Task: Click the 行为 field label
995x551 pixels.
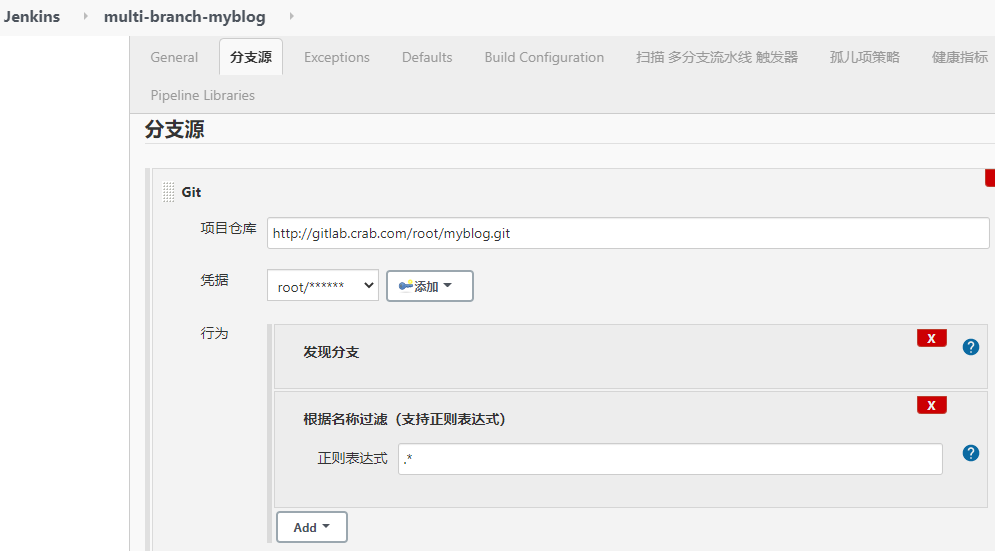Action: (214, 333)
